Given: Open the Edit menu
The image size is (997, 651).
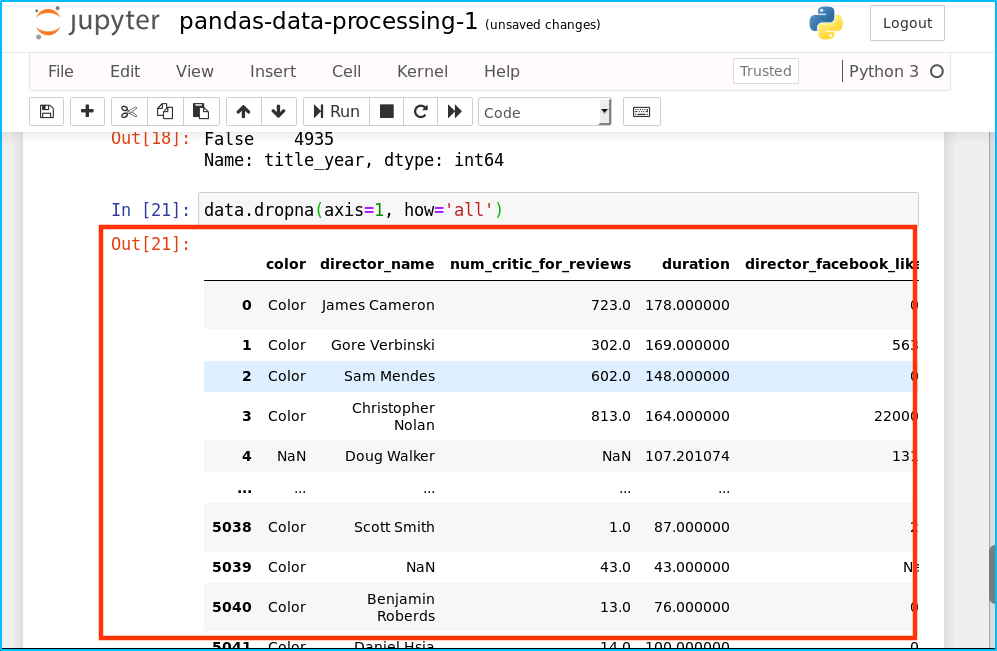Looking at the screenshot, I should pos(125,71).
